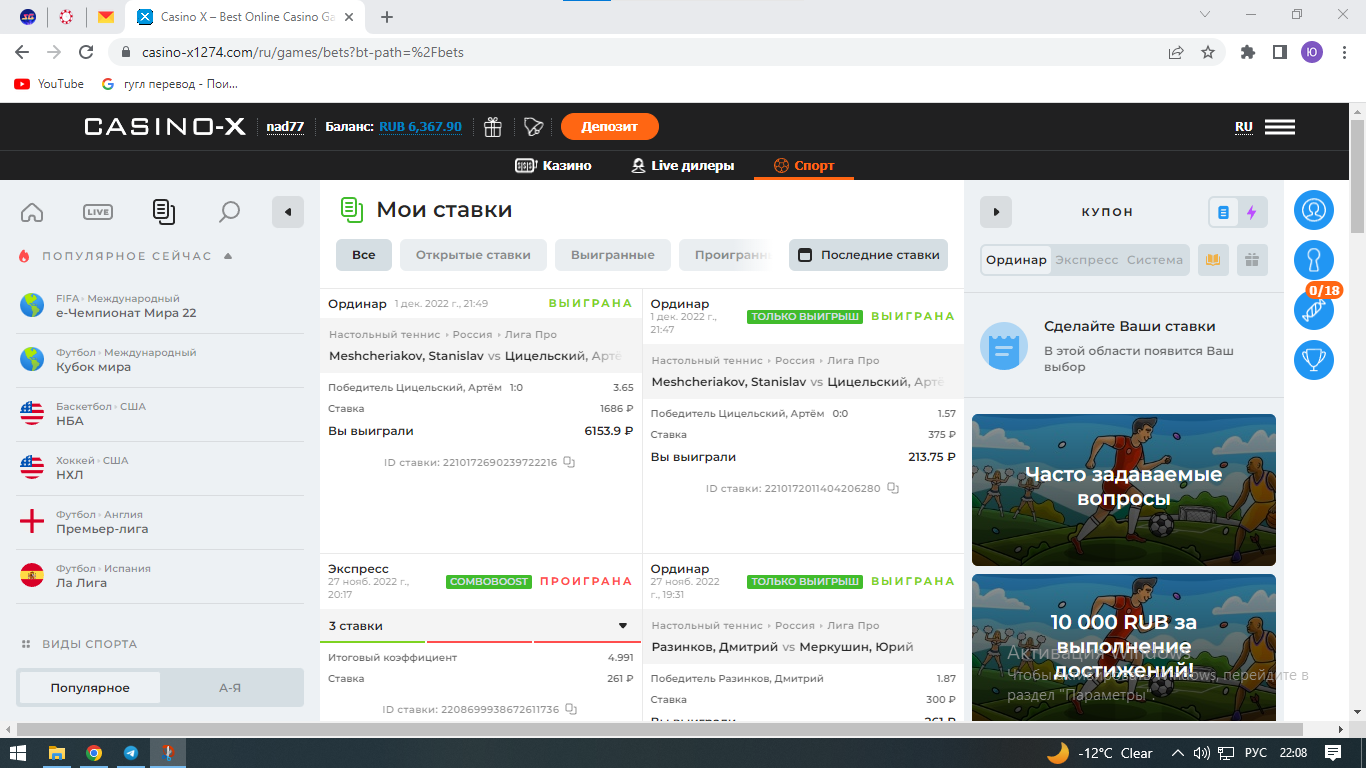Copy bet ID 2210172690239722216
The width and height of the screenshot is (1366, 768).
tap(569, 463)
